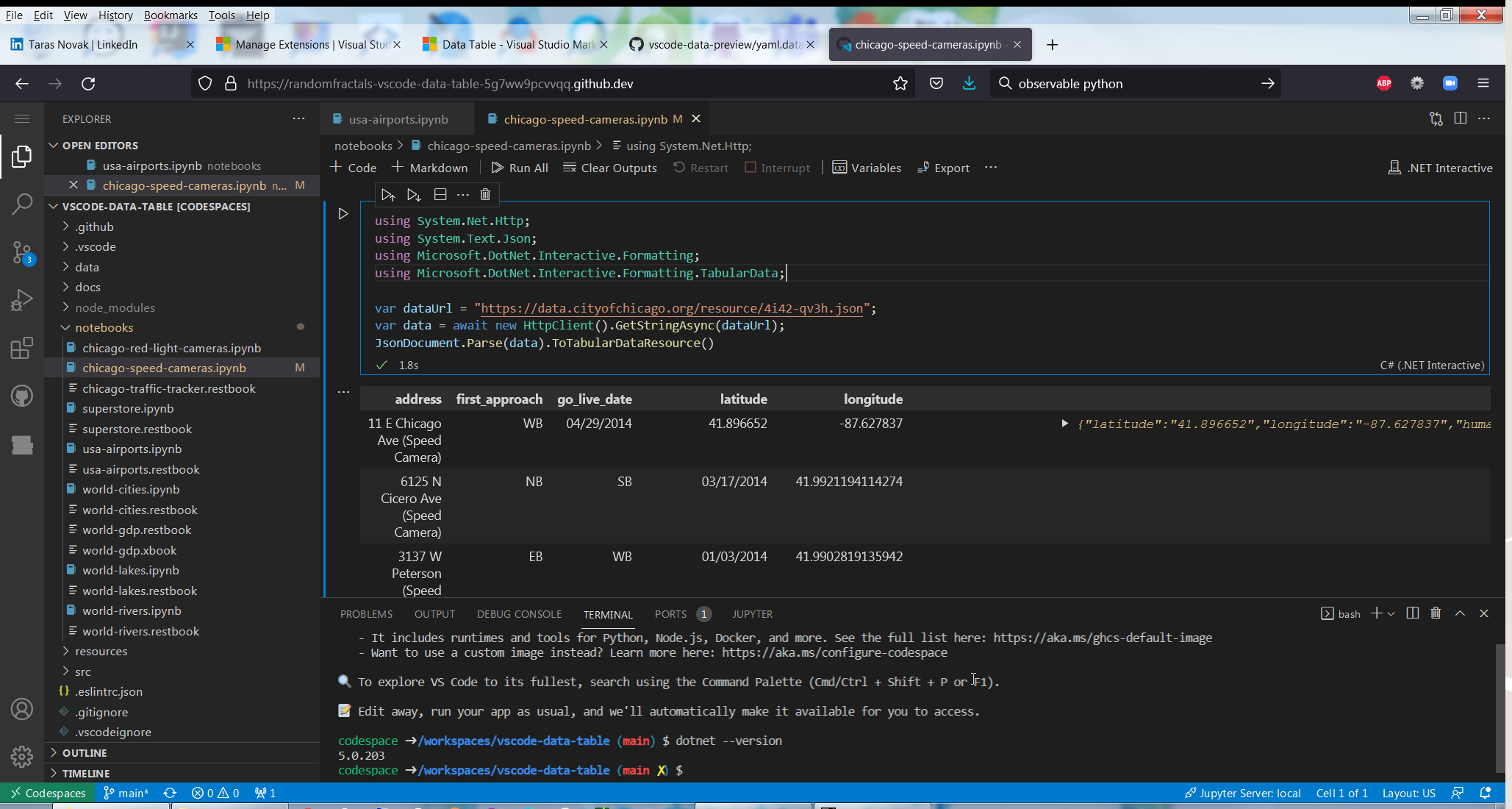
Task: Execute cell and cells below
Action: pos(413,194)
